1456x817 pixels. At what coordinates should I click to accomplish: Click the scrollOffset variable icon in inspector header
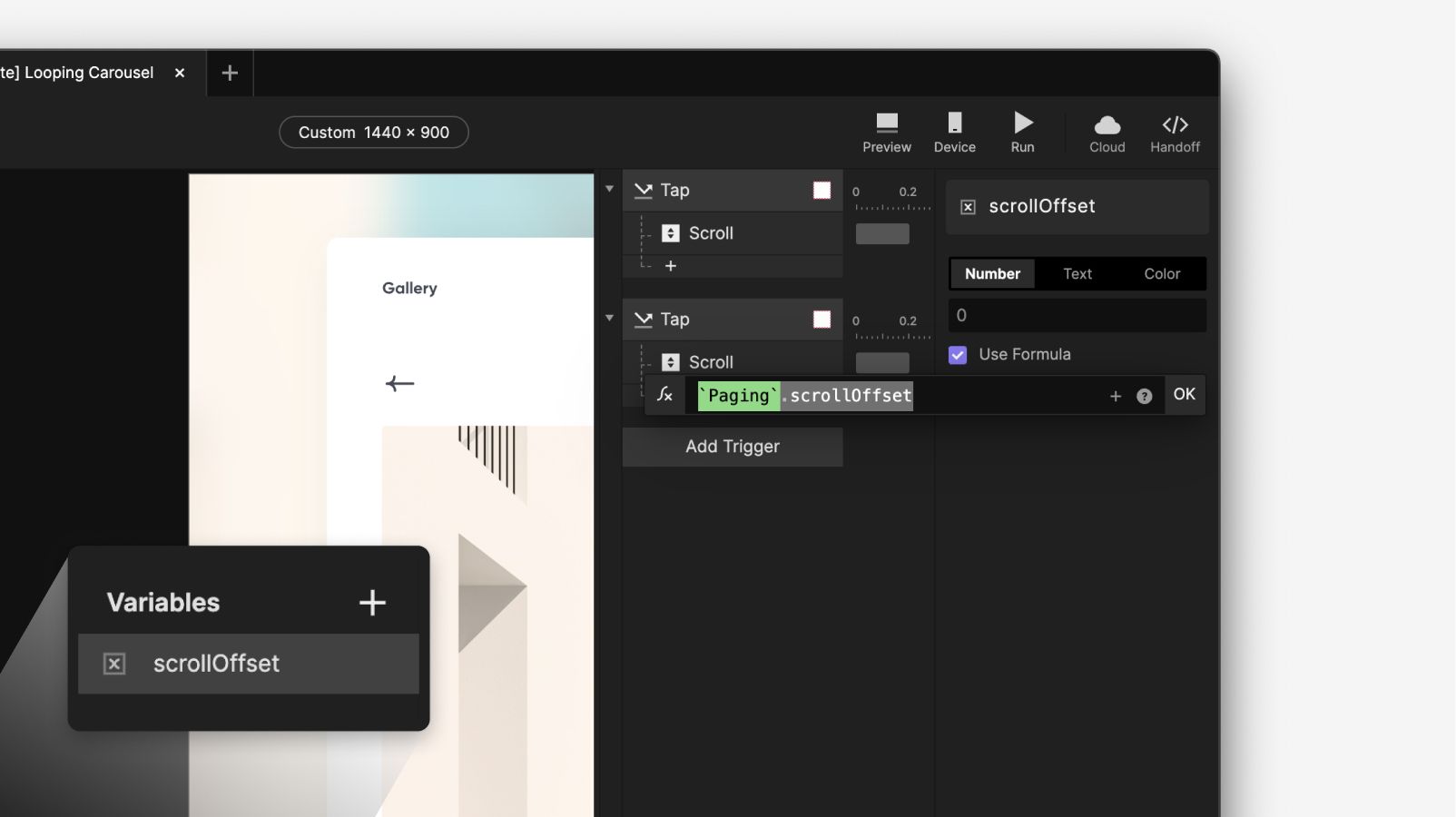[x=969, y=207]
